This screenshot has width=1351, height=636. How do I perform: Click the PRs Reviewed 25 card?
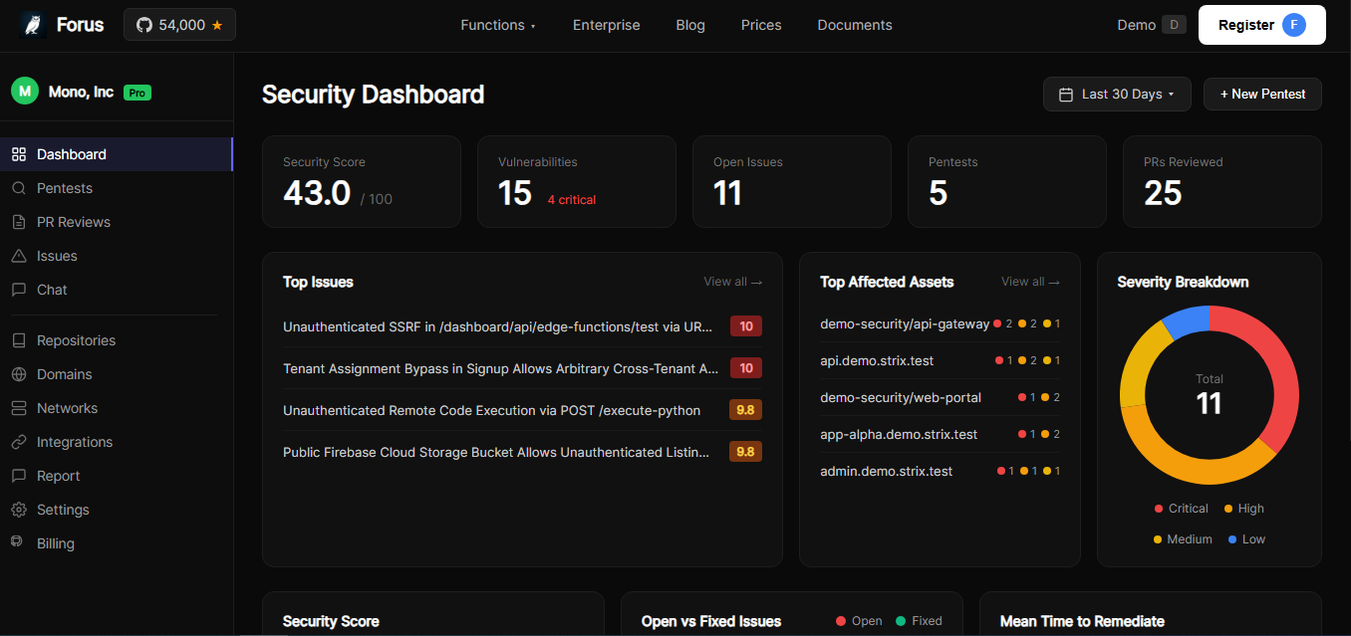tap(1222, 182)
